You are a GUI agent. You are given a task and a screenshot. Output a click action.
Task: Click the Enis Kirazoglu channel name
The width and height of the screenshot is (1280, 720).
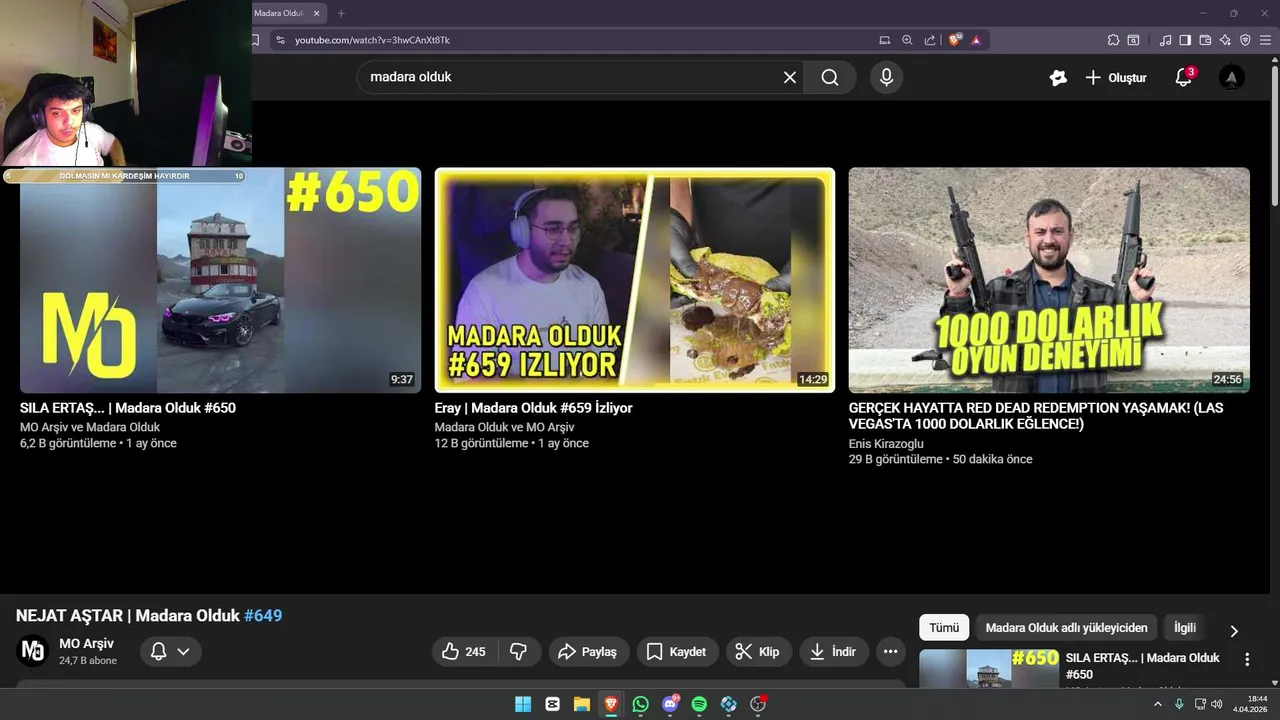click(x=886, y=444)
